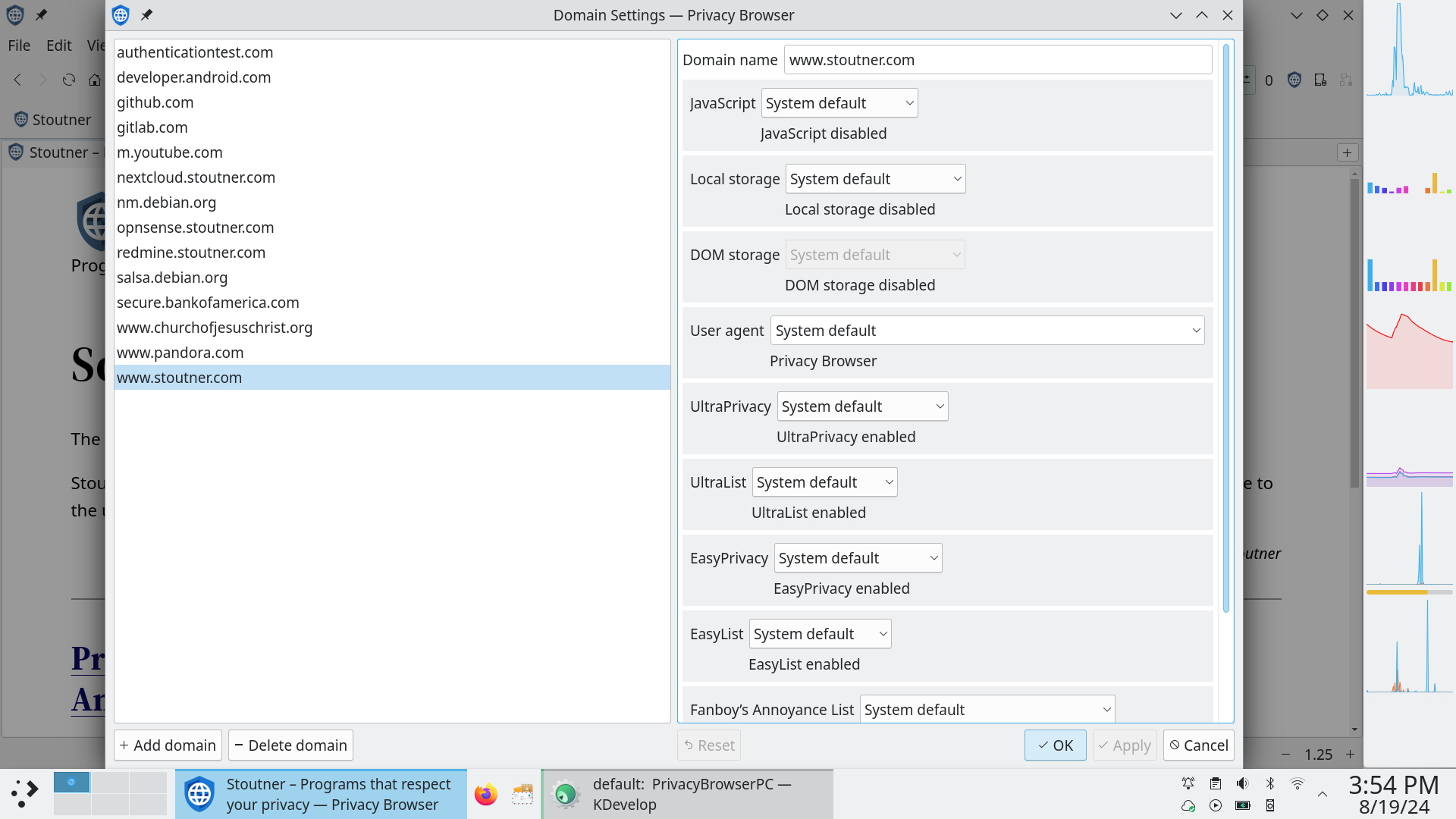Open the UltraList dropdown
The height and width of the screenshot is (819, 1456).
[x=824, y=482]
